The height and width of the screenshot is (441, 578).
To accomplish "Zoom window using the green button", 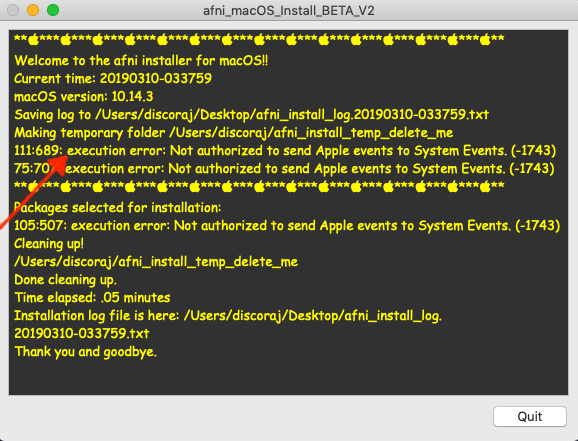I will click(53, 10).
